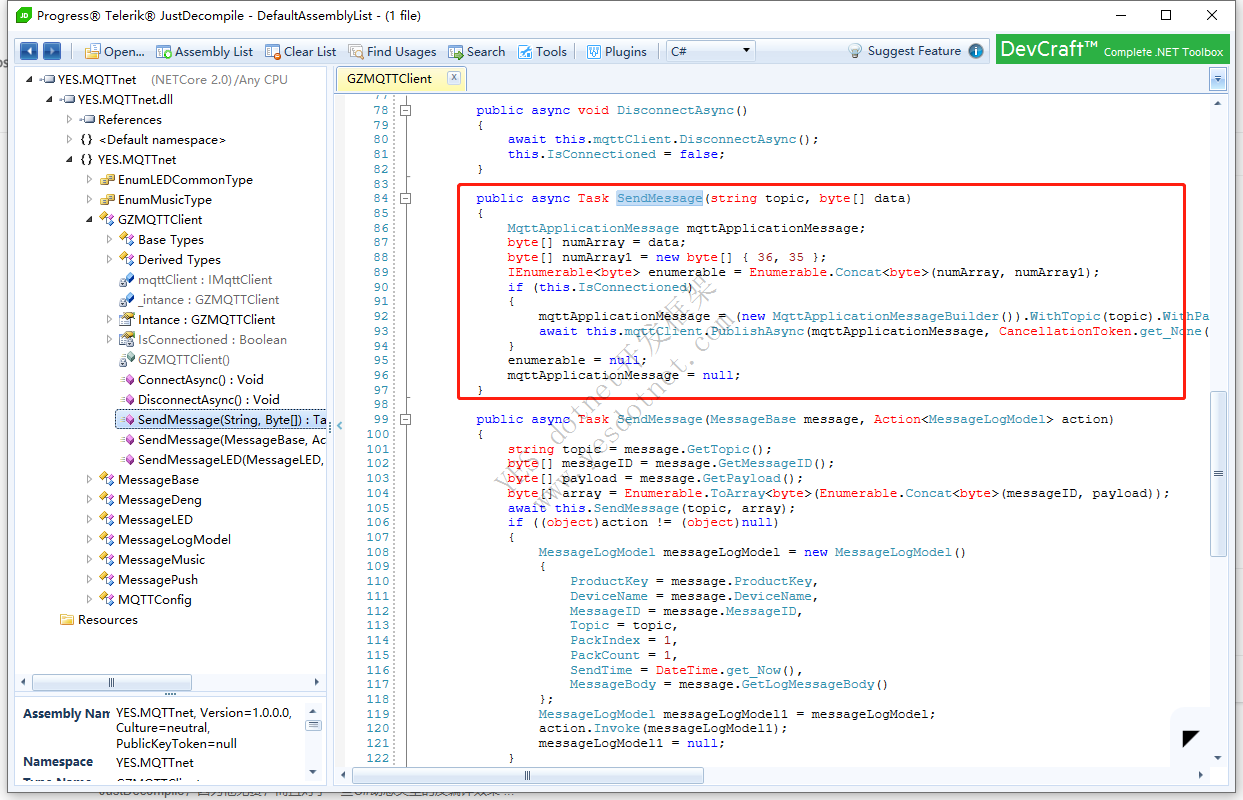Viewport: 1243px width, 800px height.
Task: Click the horizontal scrollbar of the assembly tree
Action: pyautogui.click(x=111, y=682)
